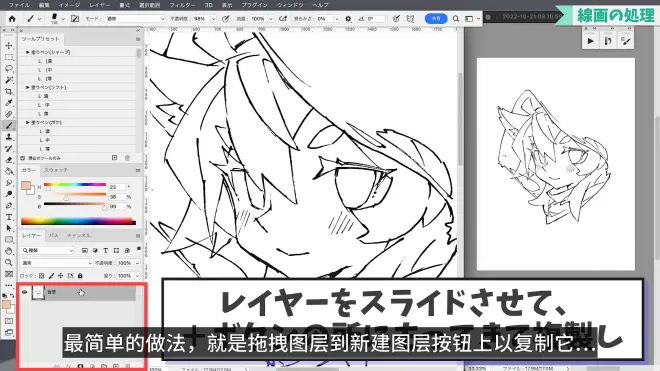Click the hue slider in Color panel
The width and height of the screenshot is (660, 371).
point(75,185)
